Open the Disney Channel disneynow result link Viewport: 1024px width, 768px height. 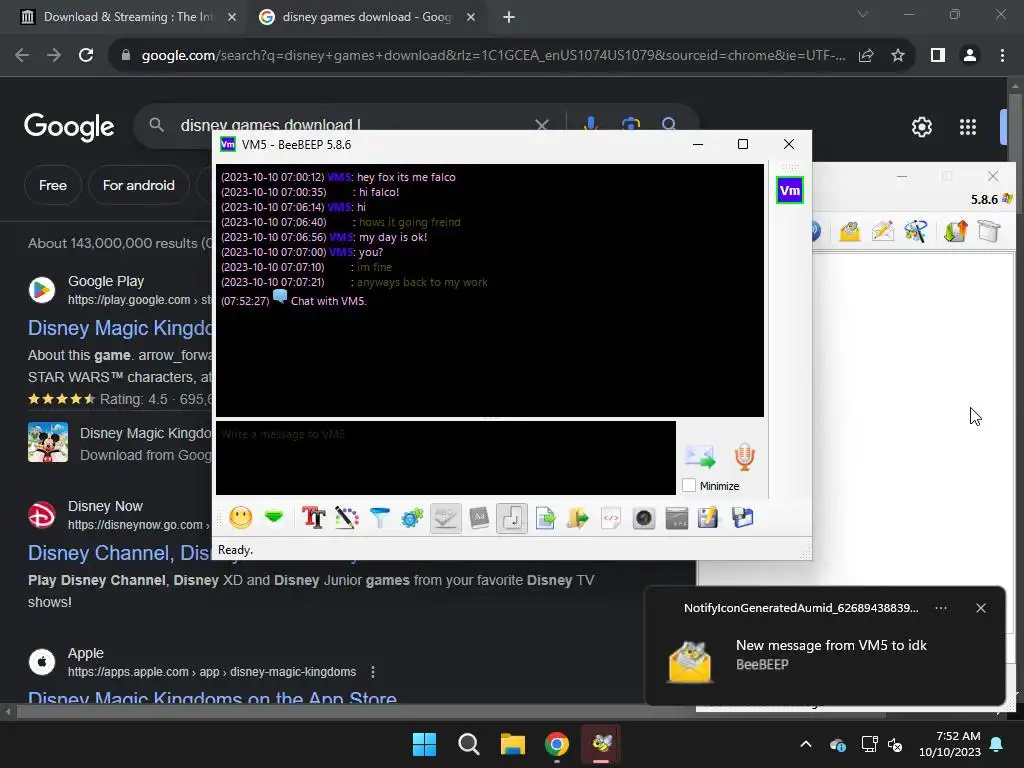click(x=119, y=553)
